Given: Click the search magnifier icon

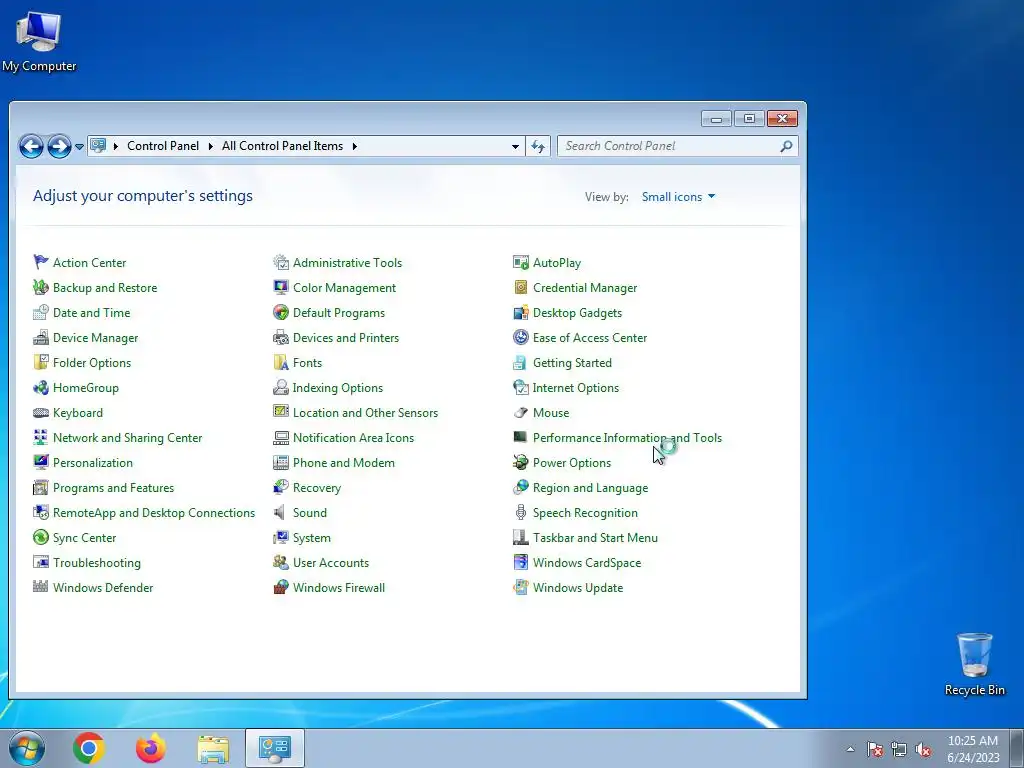Looking at the screenshot, I should click(786, 146).
